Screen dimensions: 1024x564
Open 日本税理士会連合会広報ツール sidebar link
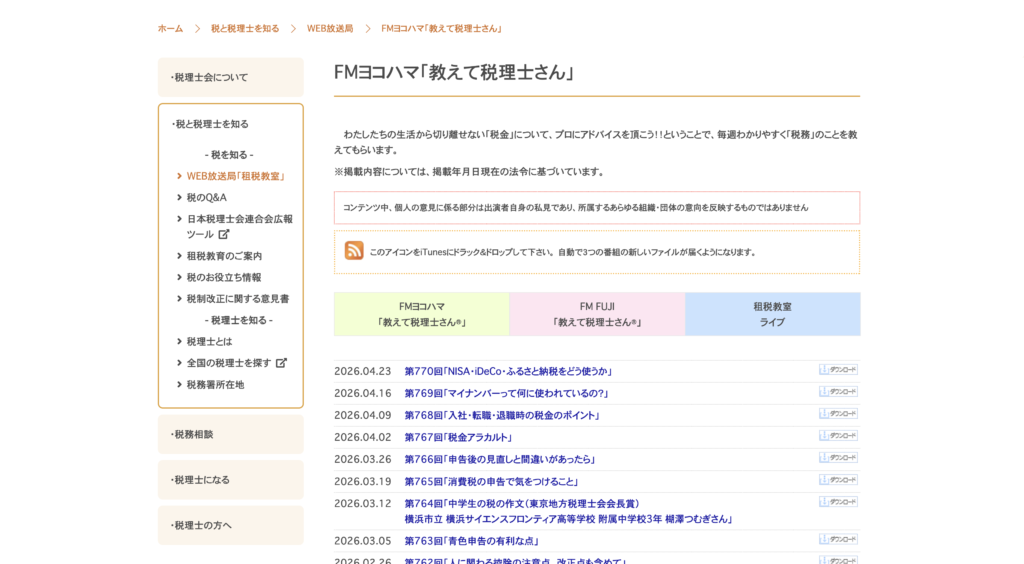(x=240, y=227)
